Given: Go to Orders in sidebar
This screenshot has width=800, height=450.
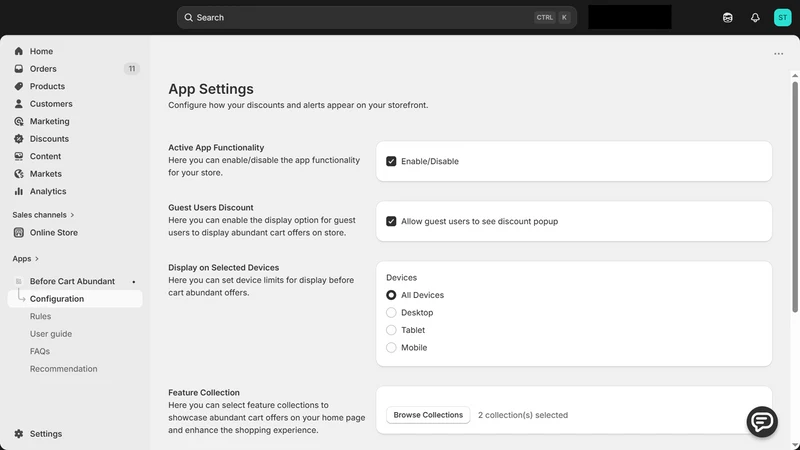Looking at the screenshot, I should pos(43,68).
